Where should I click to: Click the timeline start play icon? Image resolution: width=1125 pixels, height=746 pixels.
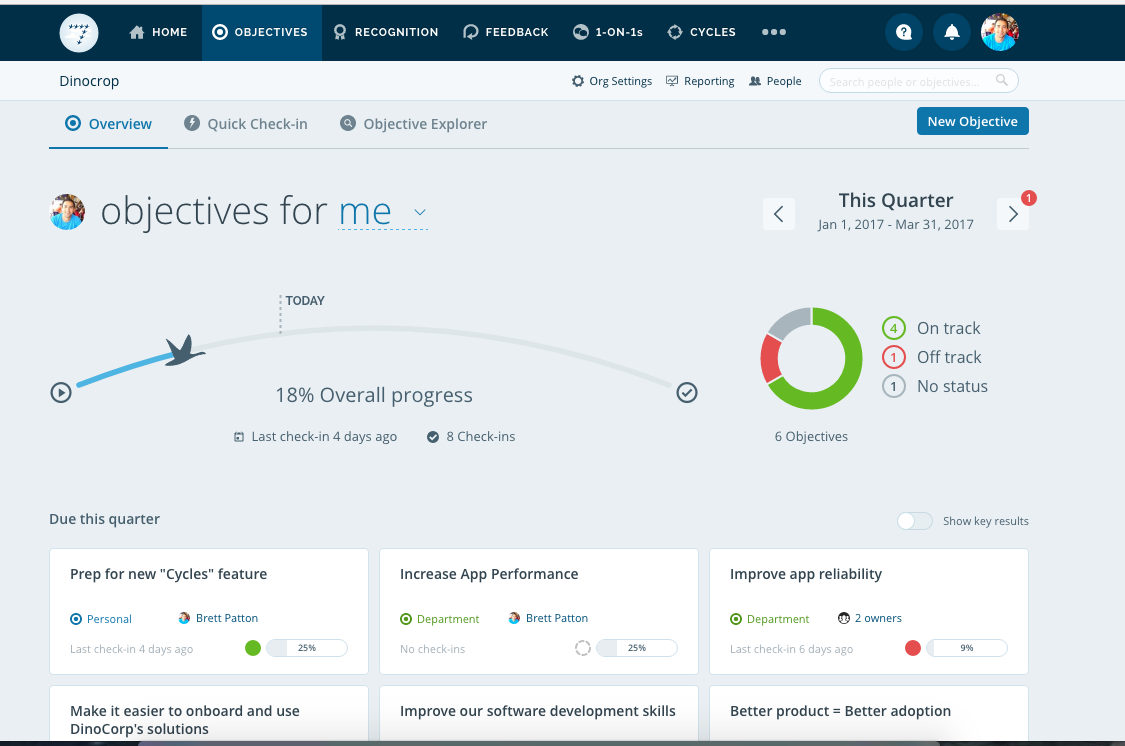pyautogui.click(x=61, y=393)
